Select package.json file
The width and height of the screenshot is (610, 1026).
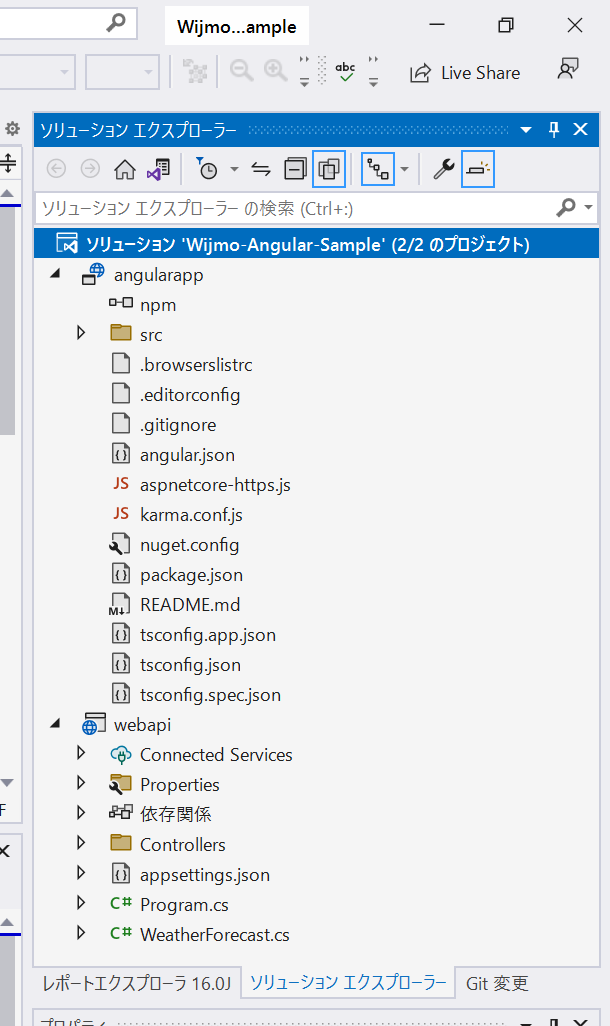(191, 575)
